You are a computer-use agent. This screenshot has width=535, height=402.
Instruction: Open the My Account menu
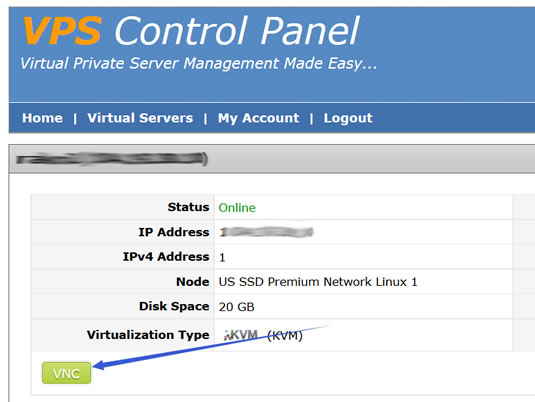(258, 118)
